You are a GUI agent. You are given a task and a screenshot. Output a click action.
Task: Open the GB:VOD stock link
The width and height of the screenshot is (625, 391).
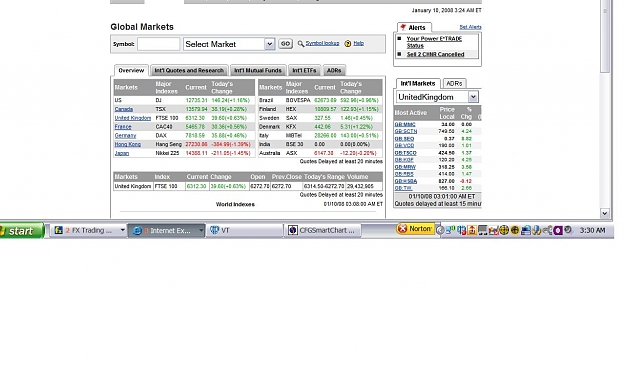404,145
